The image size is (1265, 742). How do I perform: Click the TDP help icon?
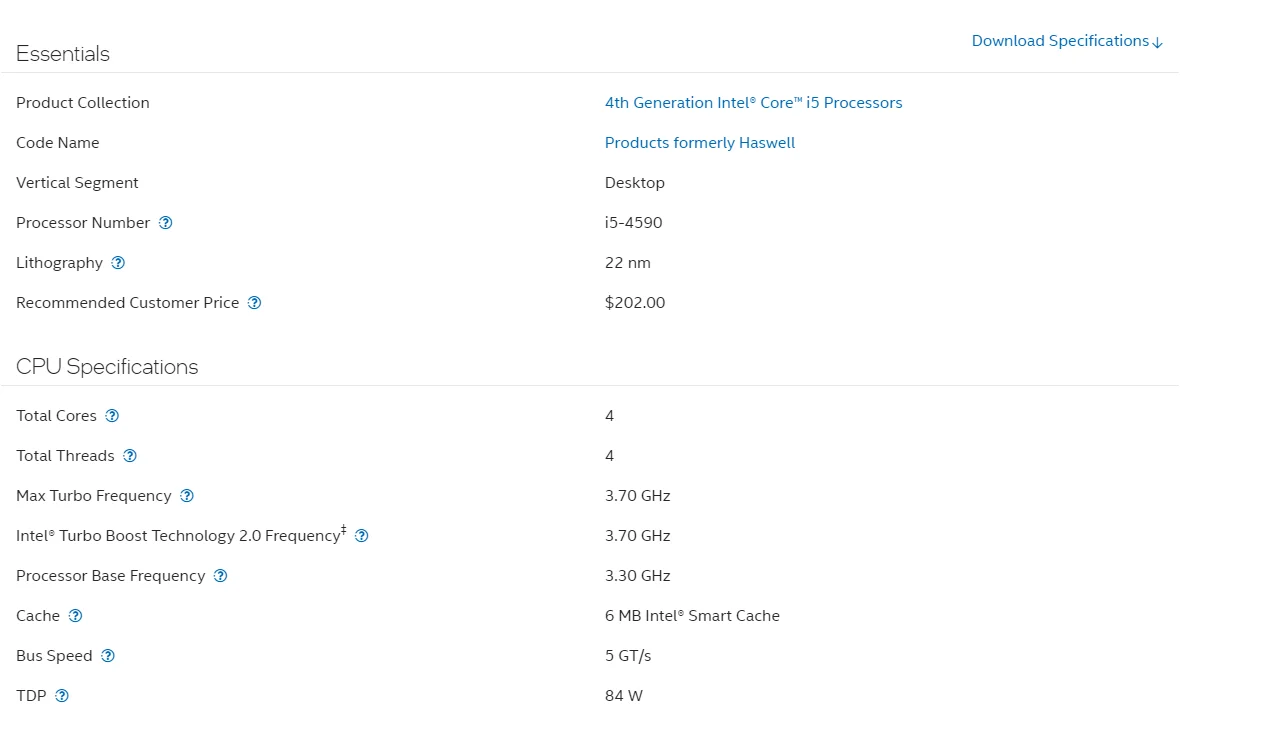tap(62, 696)
